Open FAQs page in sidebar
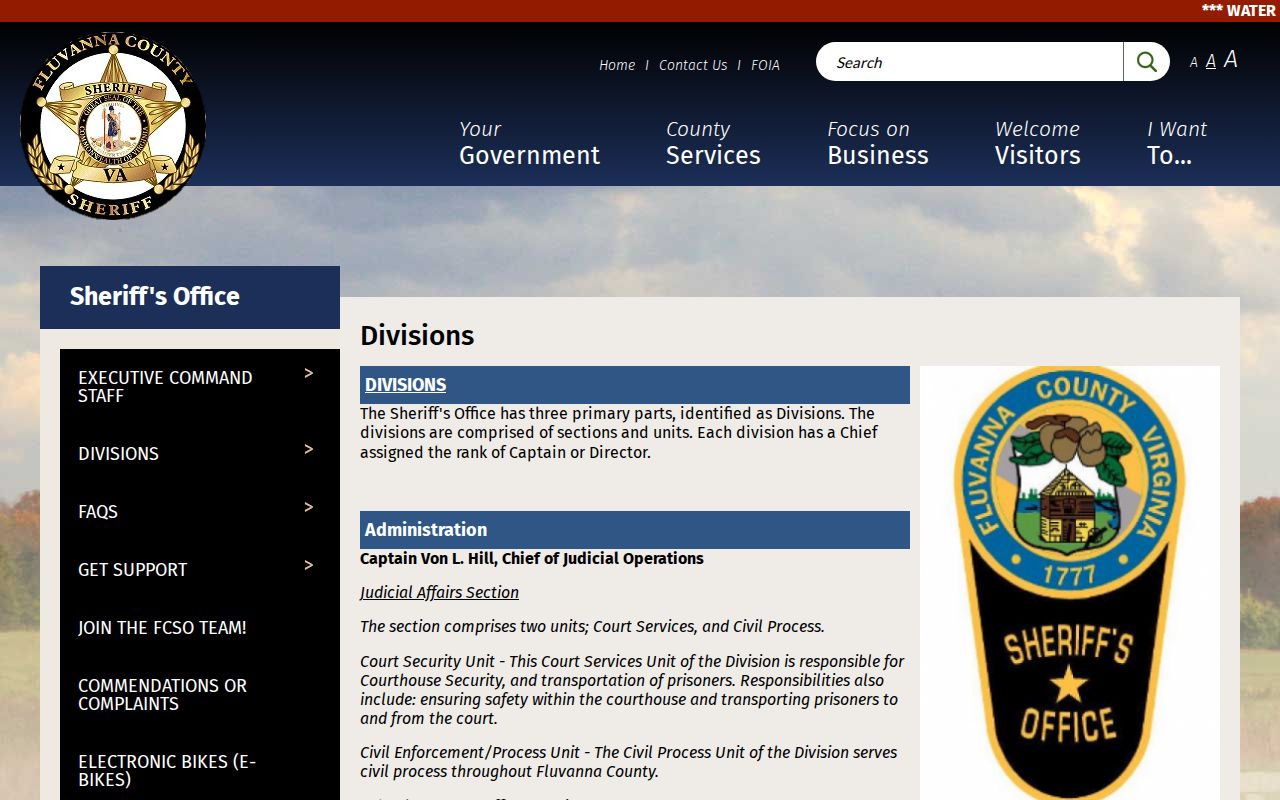The width and height of the screenshot is (1280, 800). click(x=98, y=512)
